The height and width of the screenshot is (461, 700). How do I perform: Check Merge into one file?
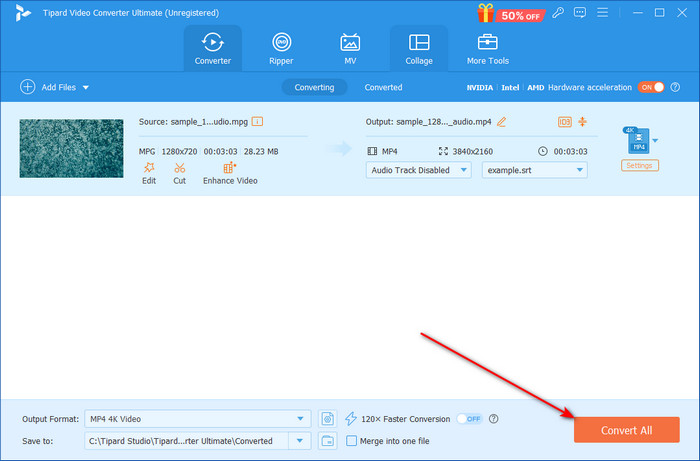coord(352,441)
